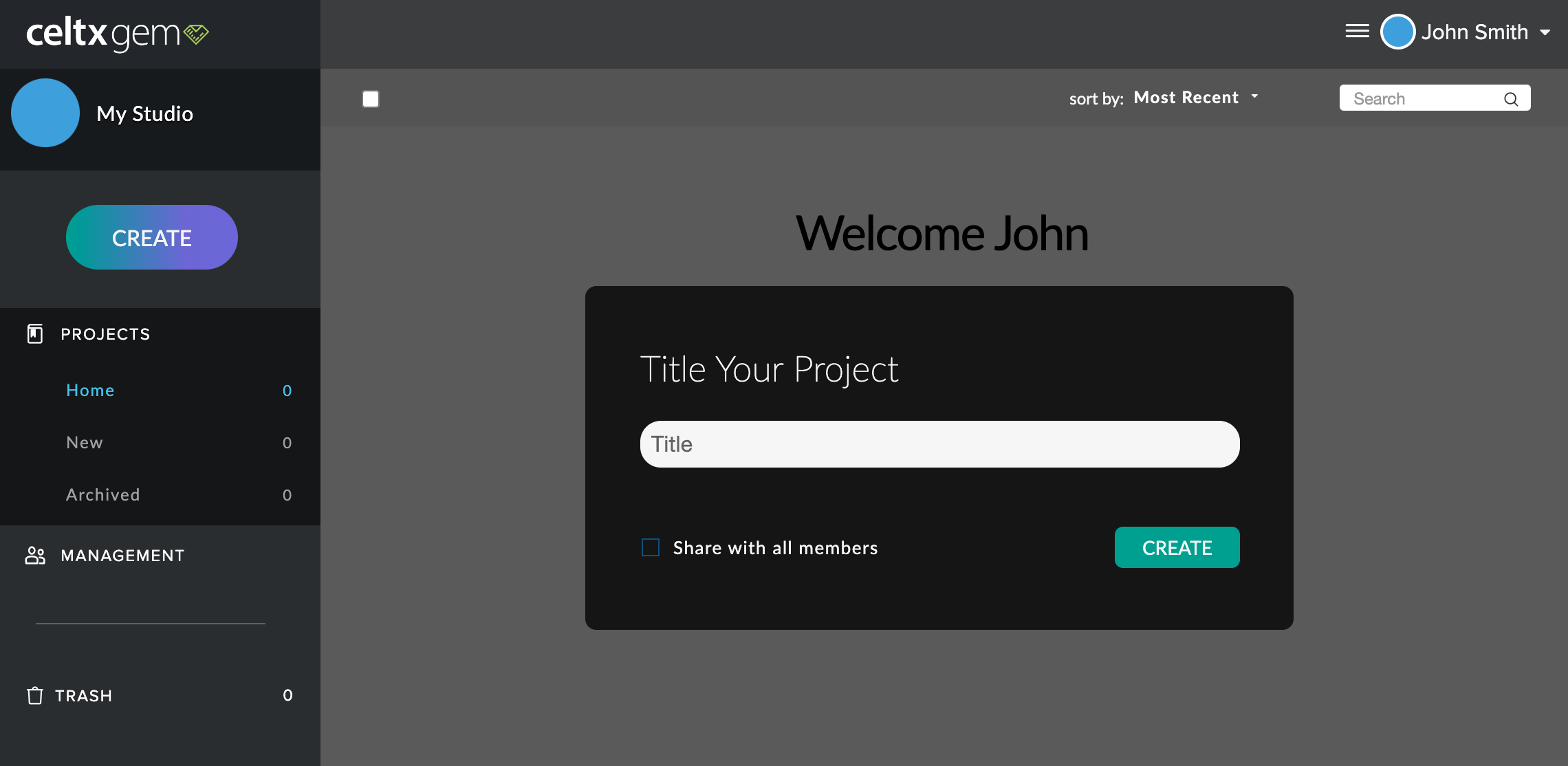Enable Share with all members checkbox
The width and height of the screenshot is (1568, 766).
point(651,547)
